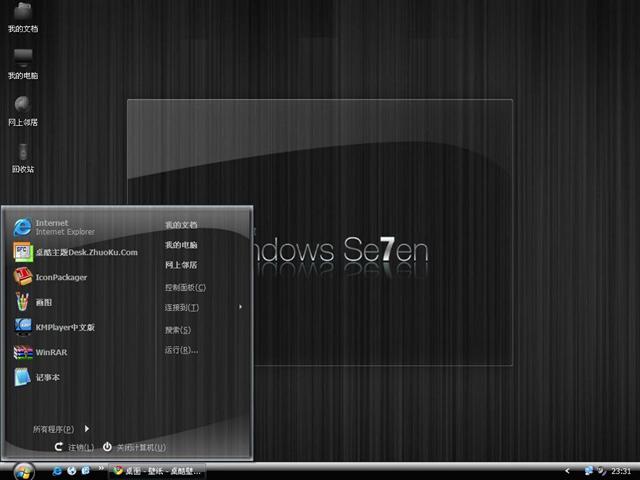The image size is (640, 480).
Task: Expand 所有程序(P) all programs
Action: tap(61, 429)
